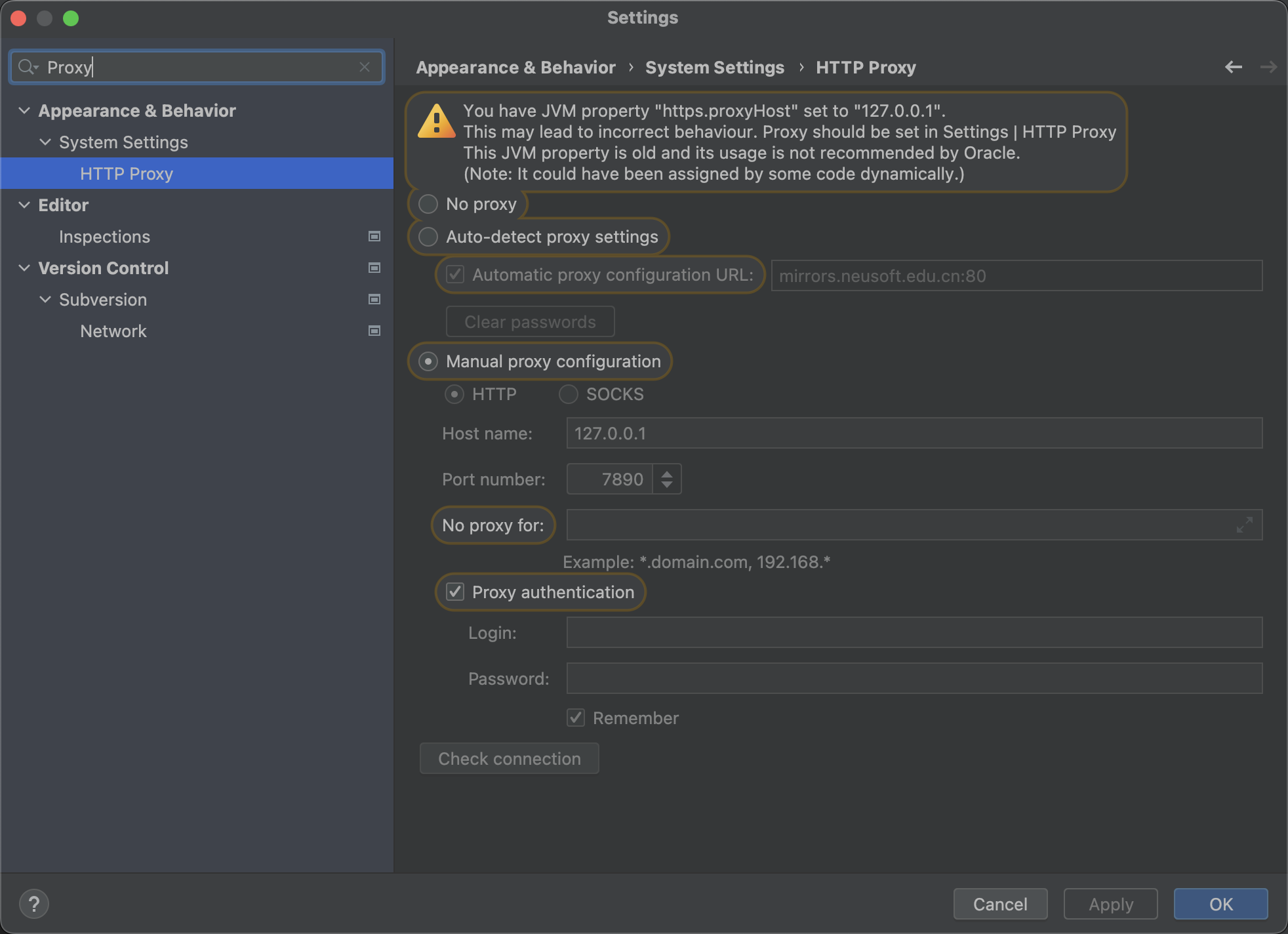The width and height of the screenshot is (1288, 934).
Task: Collapse System Settings tree node
Action: (x=45, y=142)
